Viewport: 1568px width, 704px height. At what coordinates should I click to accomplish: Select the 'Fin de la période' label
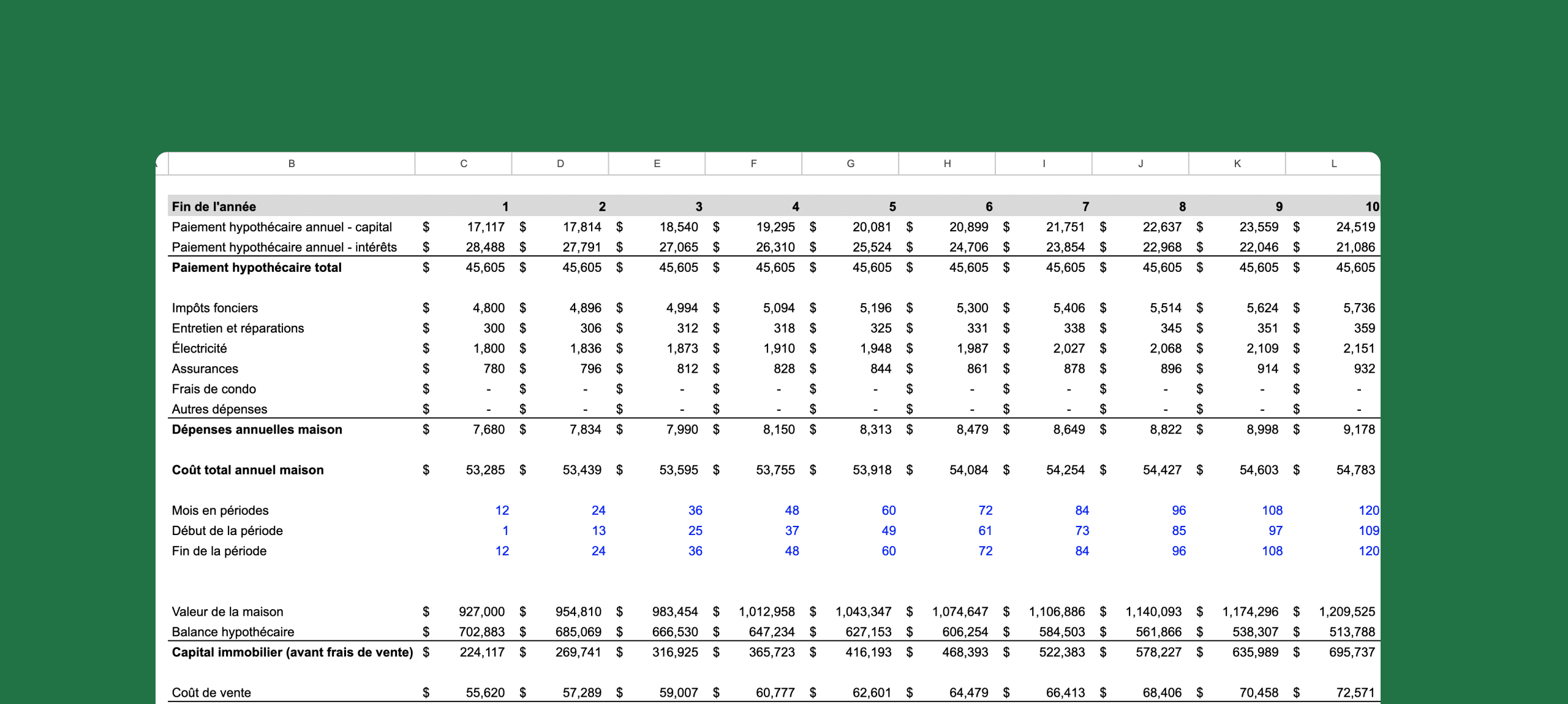pos(219,551)
